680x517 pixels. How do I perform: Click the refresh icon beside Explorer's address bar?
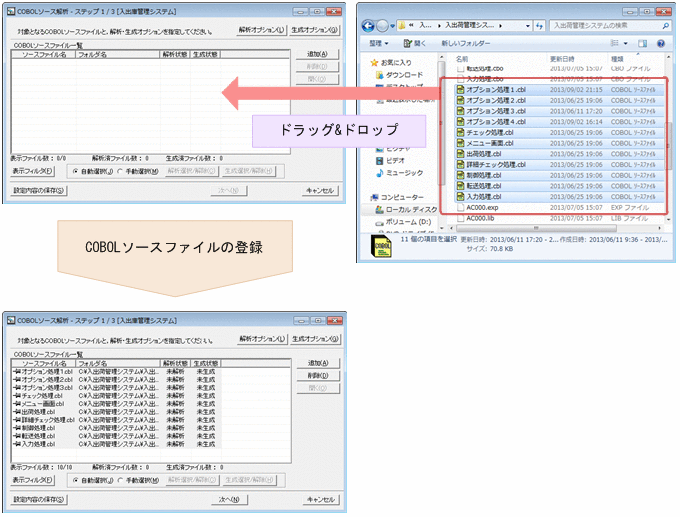point(539,26)
